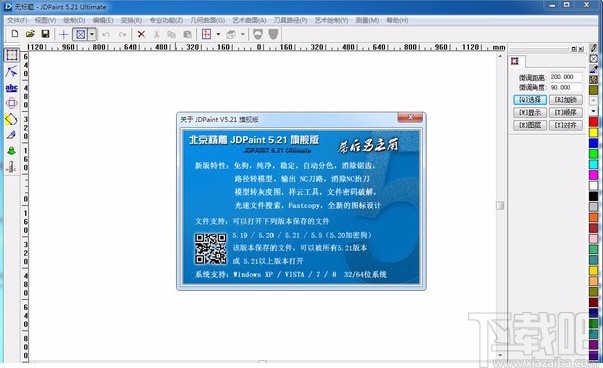Pick the black color swatch
This screenshot has height=368, width=603.
click(593, 196)
